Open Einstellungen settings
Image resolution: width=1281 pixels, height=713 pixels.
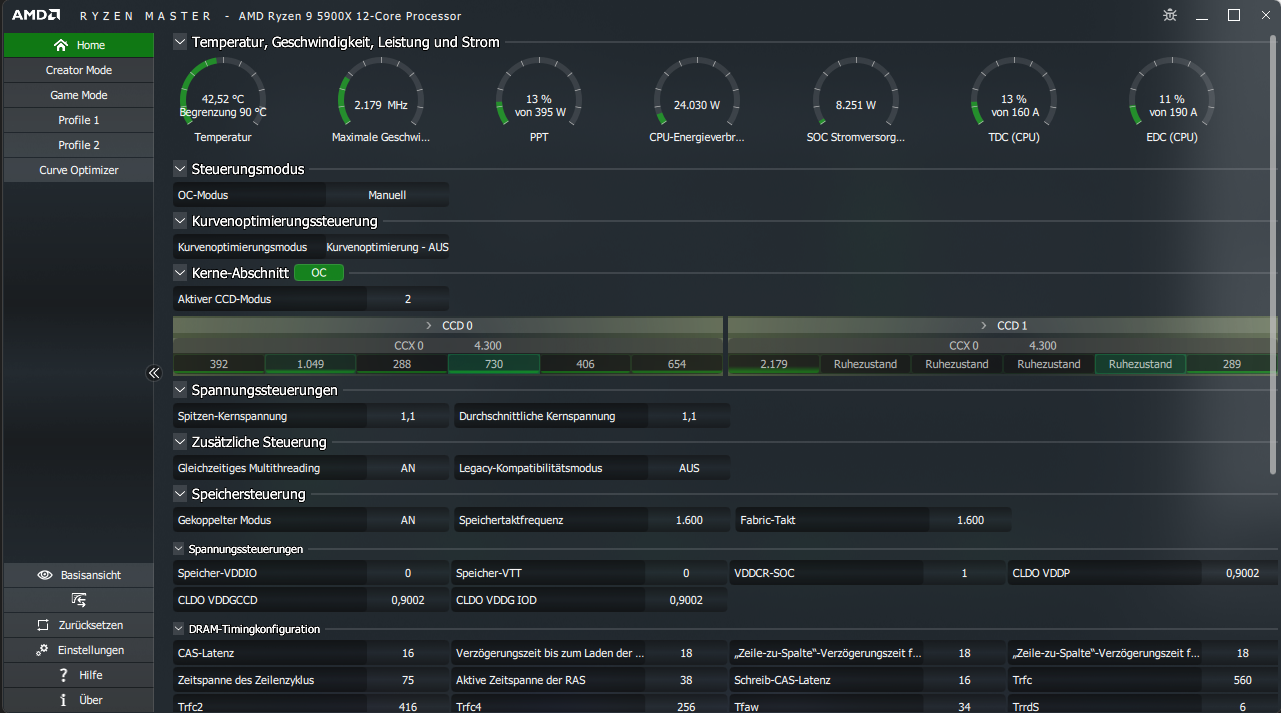[x=79, y=650]
